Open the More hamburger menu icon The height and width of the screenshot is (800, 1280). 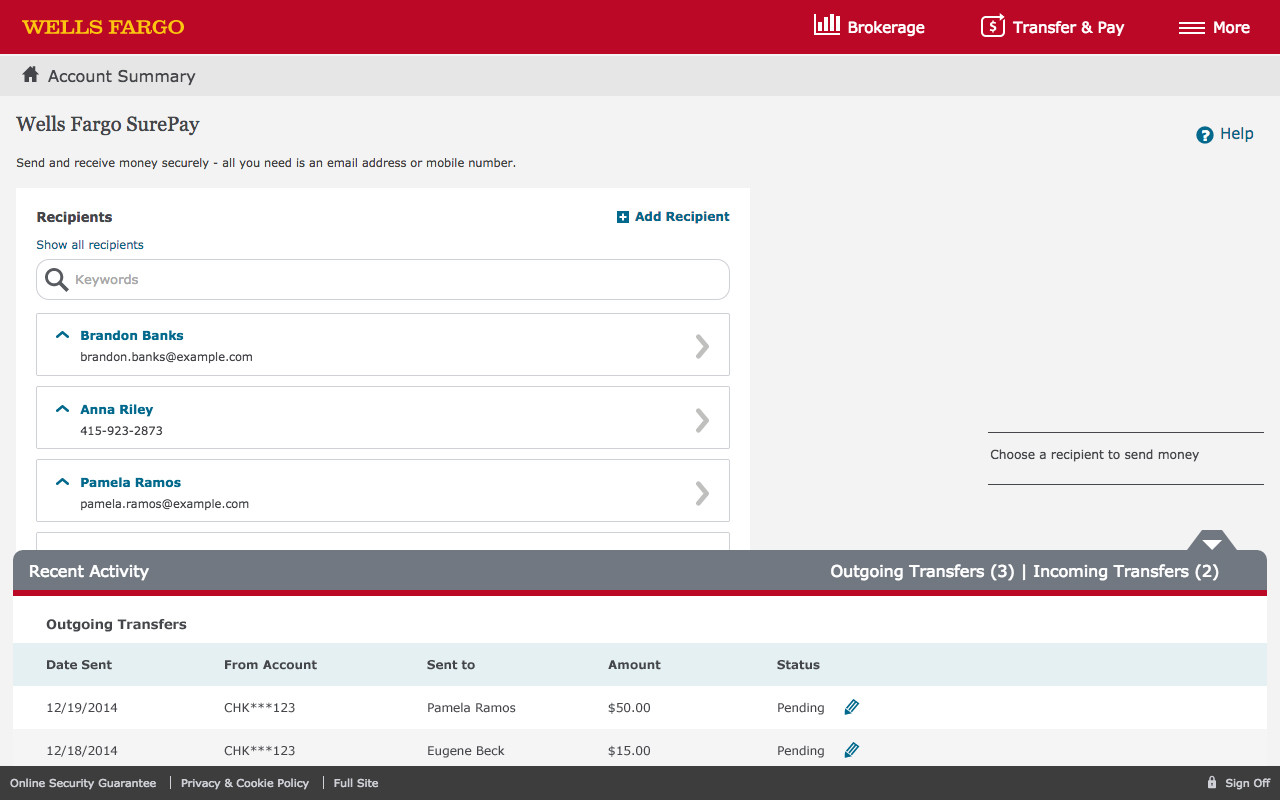click(1191, 28)
